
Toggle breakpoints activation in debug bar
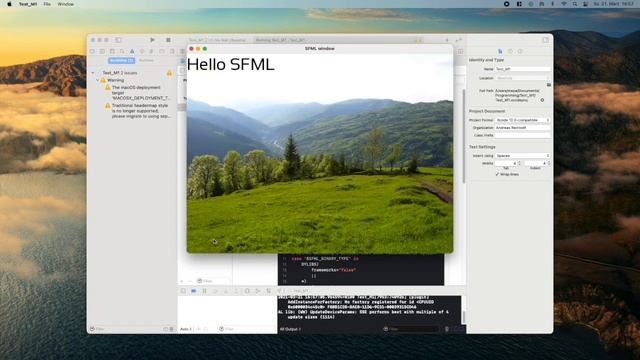click(x=193, y=291)
